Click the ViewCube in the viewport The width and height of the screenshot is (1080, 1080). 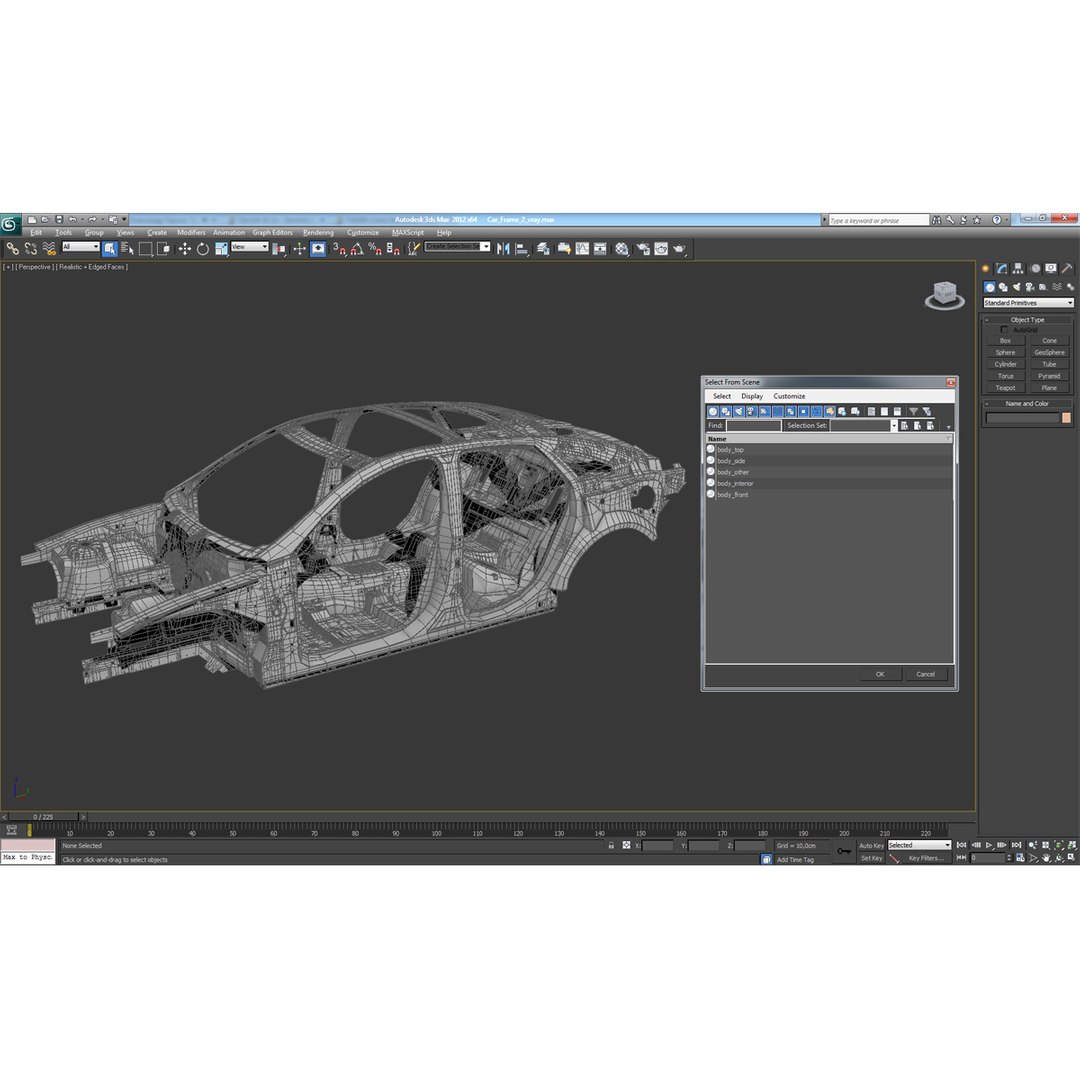pos(944,295)
